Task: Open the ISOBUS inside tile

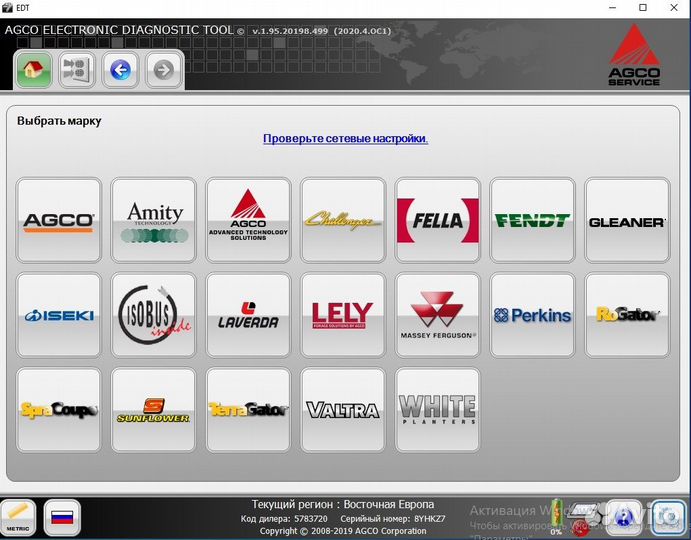Action: [x=153, y=315]
